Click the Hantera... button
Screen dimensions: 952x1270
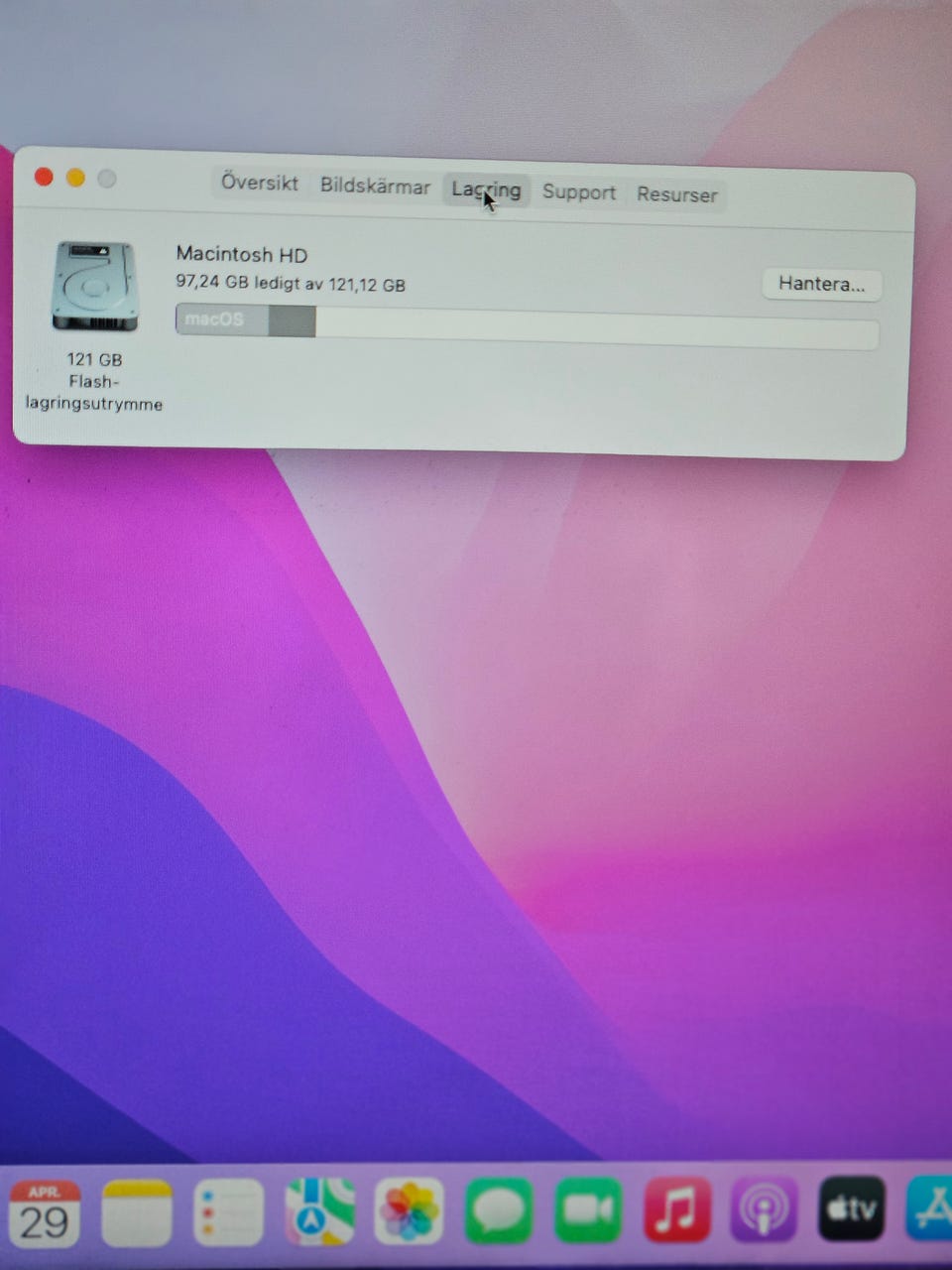pyautogui.click(x=822, y=284)
